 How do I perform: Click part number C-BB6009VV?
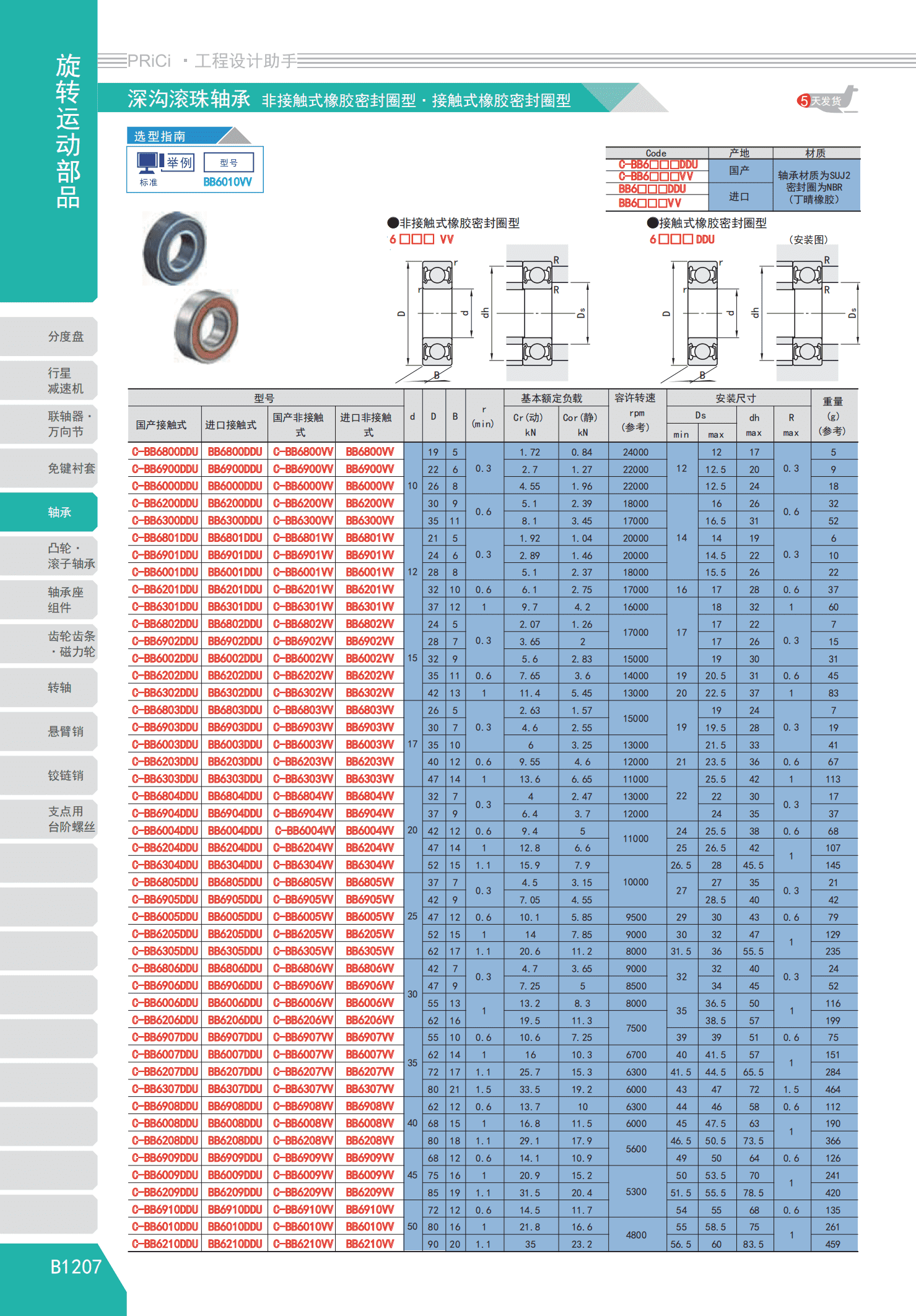[303, 1175]
